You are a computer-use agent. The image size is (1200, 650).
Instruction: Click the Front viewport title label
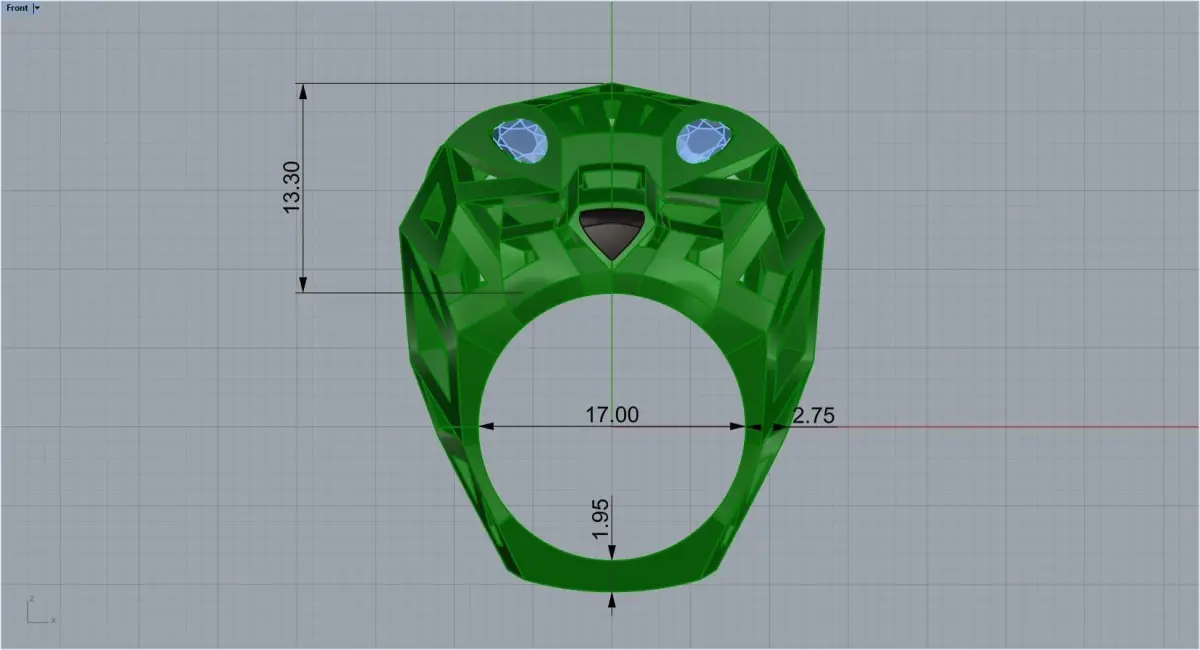(17, 7)
